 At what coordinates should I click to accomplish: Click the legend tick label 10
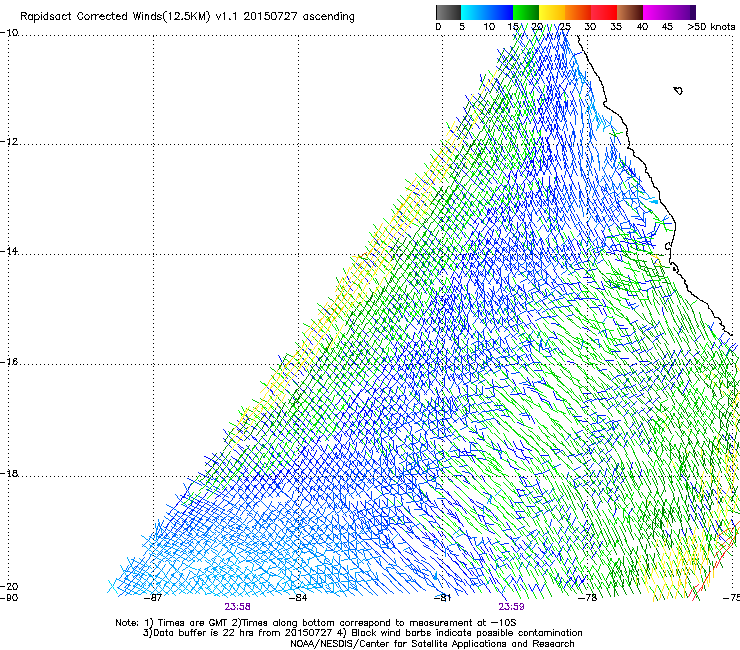coord(489,26)
